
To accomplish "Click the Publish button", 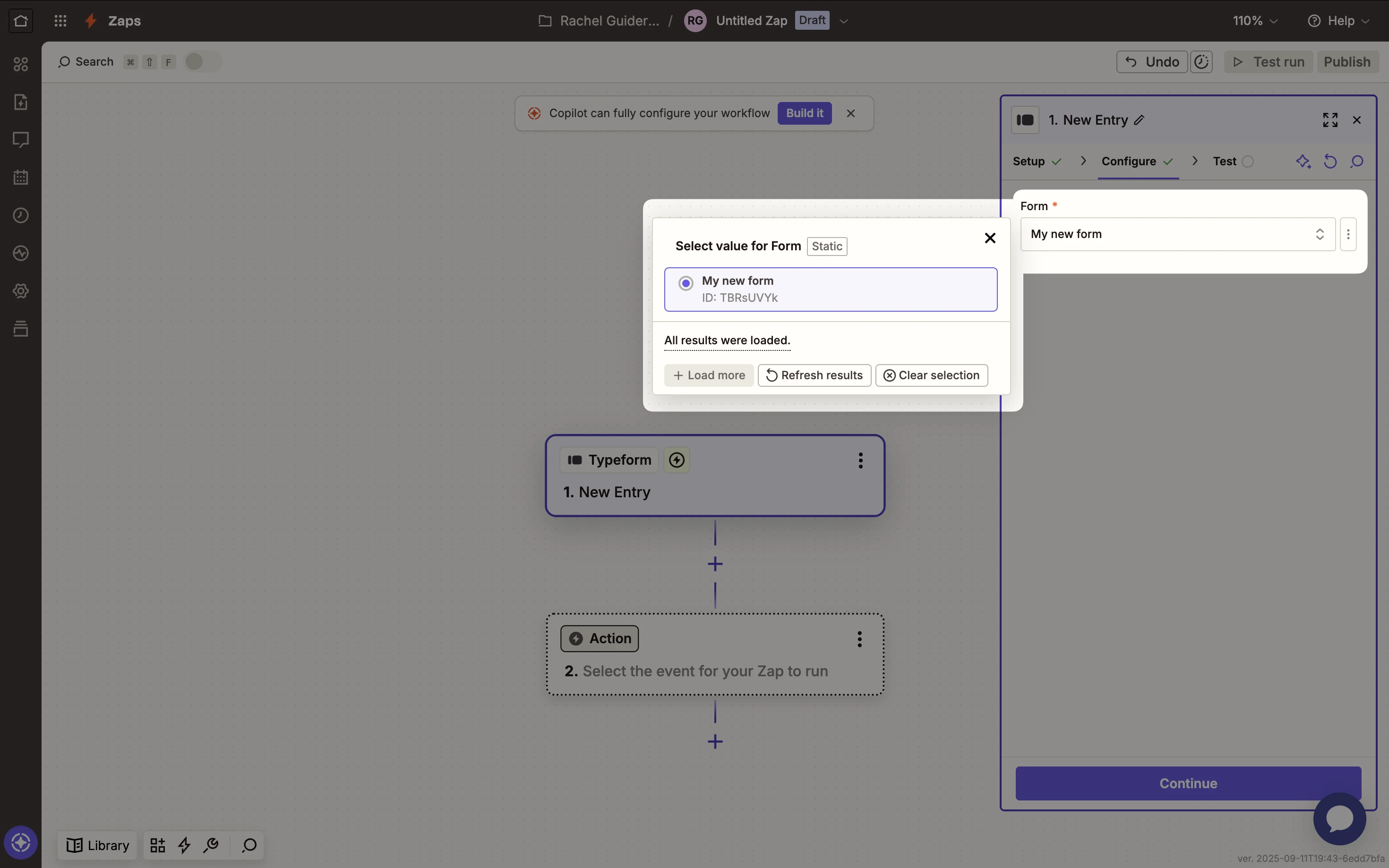I will coord(1347,62).
